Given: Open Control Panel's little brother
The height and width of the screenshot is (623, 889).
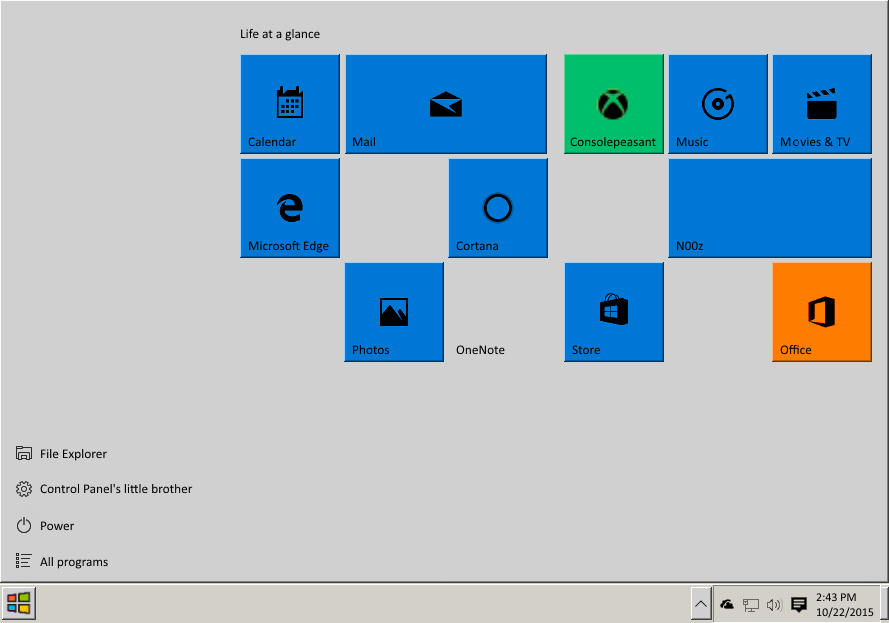Looking at the screenshot, I should 104,489.
